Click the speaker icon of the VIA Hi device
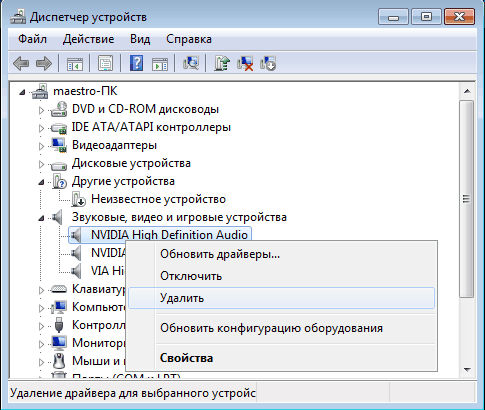 point(76,271)
